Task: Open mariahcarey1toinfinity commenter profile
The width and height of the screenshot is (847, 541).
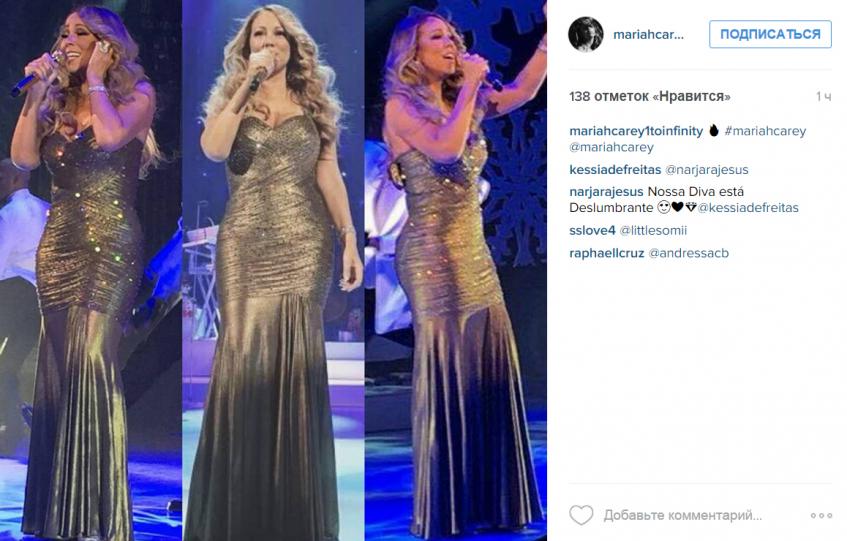Action: point(636,131)
